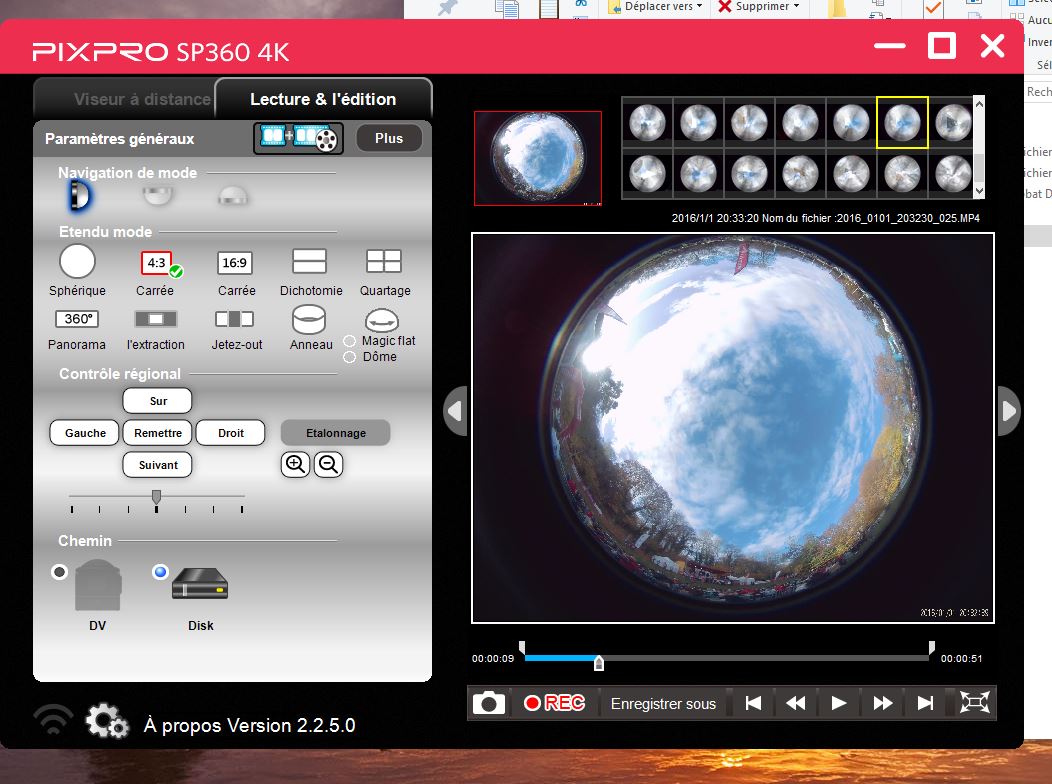Screen dimensions: 1052x784
Task: Click the Disk drive icon
Action: pyautogui.click(x=200, y=583)
